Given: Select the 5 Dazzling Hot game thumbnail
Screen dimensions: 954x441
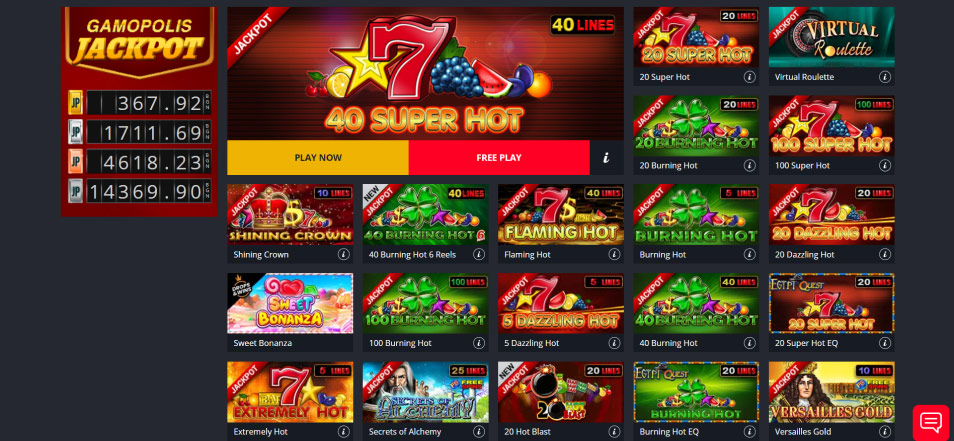Looking at the screenshot, I should click(561, 304).
